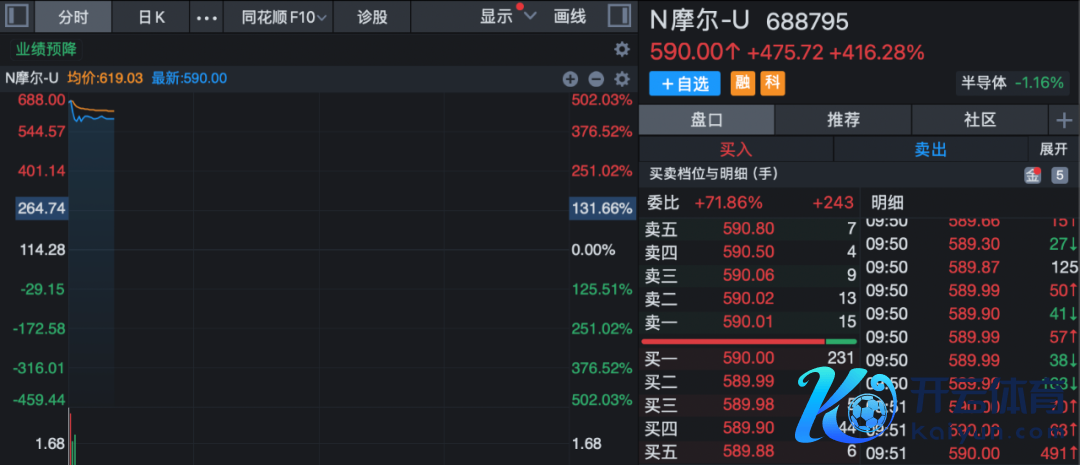The image size is (1080, 465).
Task: Click the orange 融 margin badge
Action: coord(743,84)
